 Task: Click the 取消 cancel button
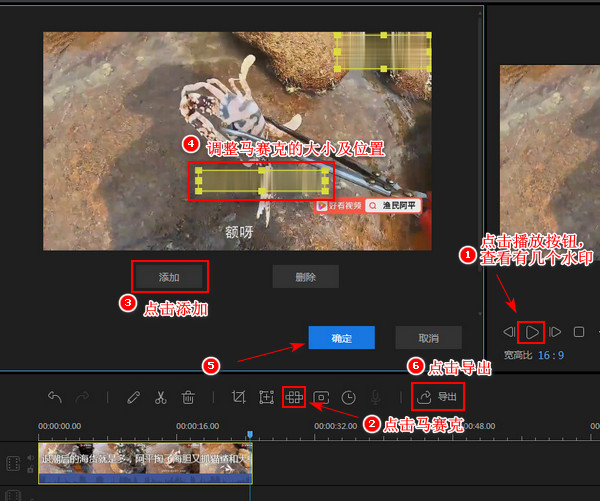pyautogui.click(x=428, y=338)
